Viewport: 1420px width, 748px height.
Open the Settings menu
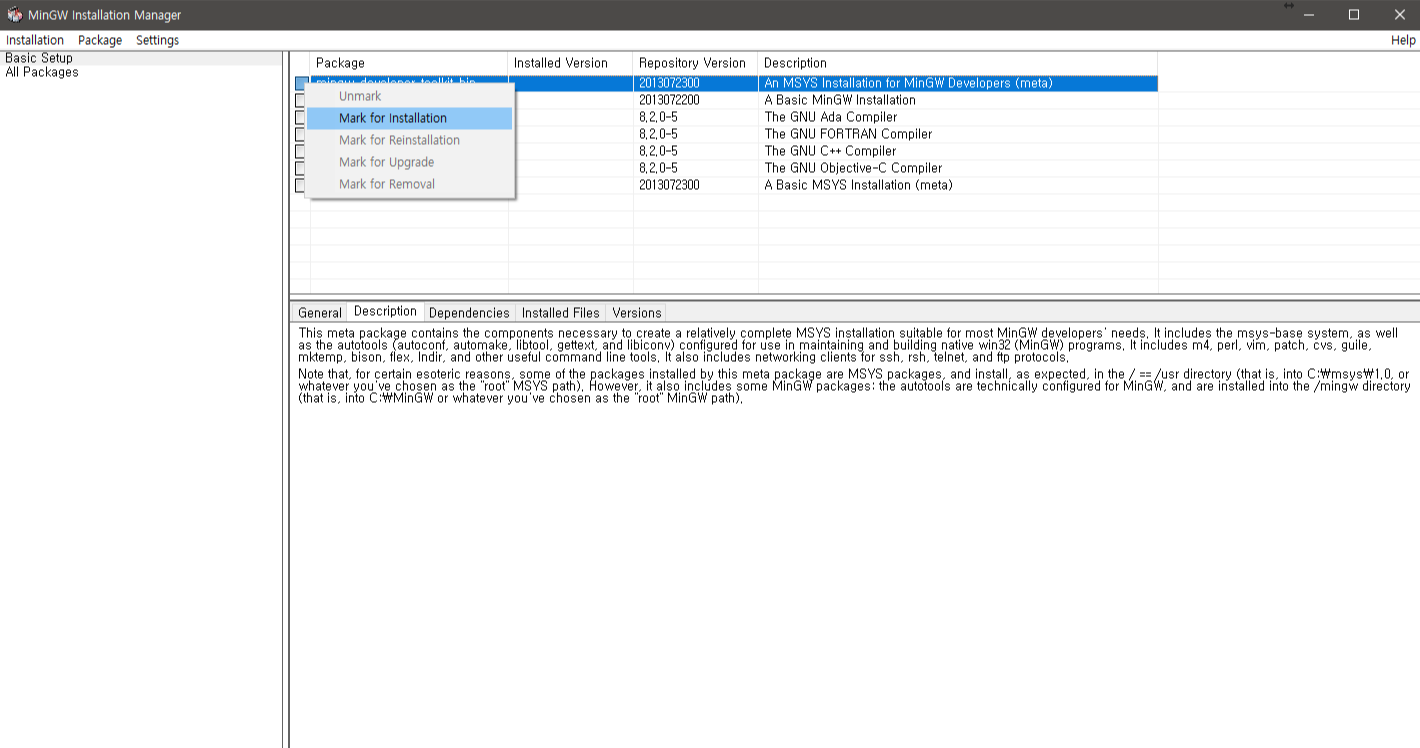pos(157,40)
